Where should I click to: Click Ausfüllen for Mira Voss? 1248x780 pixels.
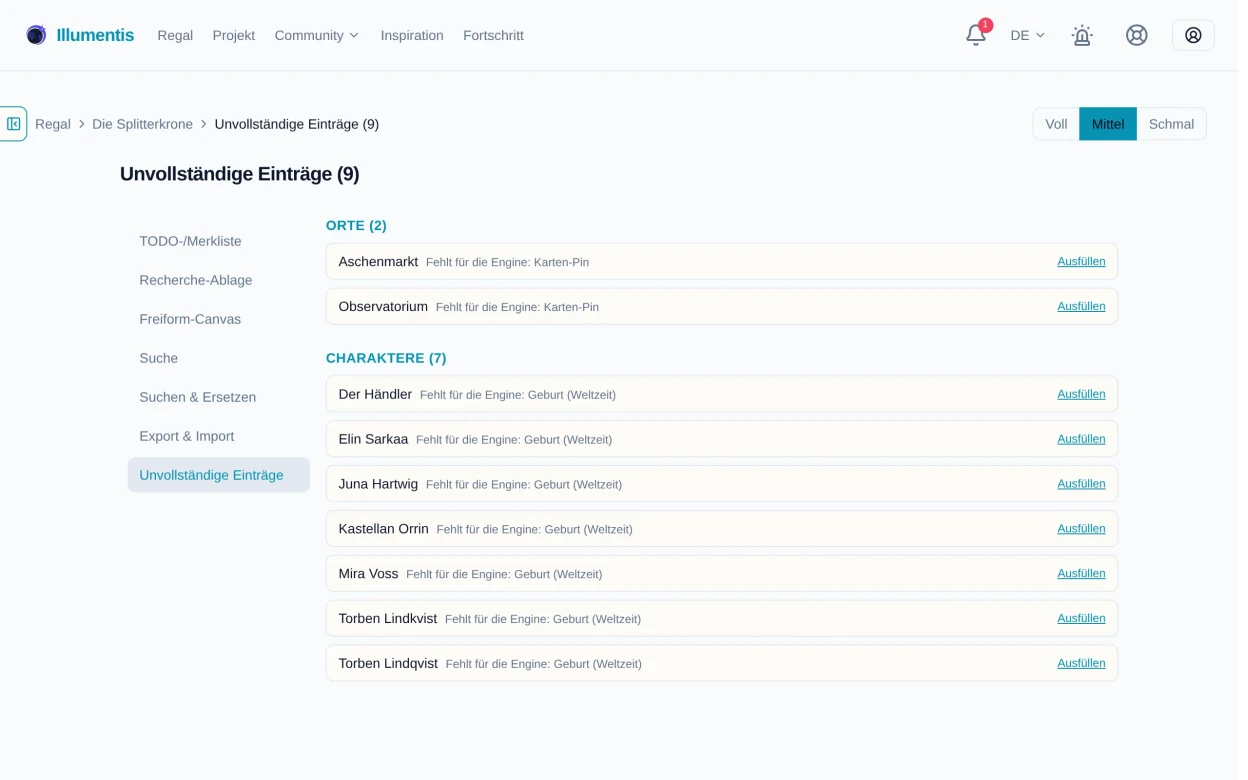(x=1081, y=573)
